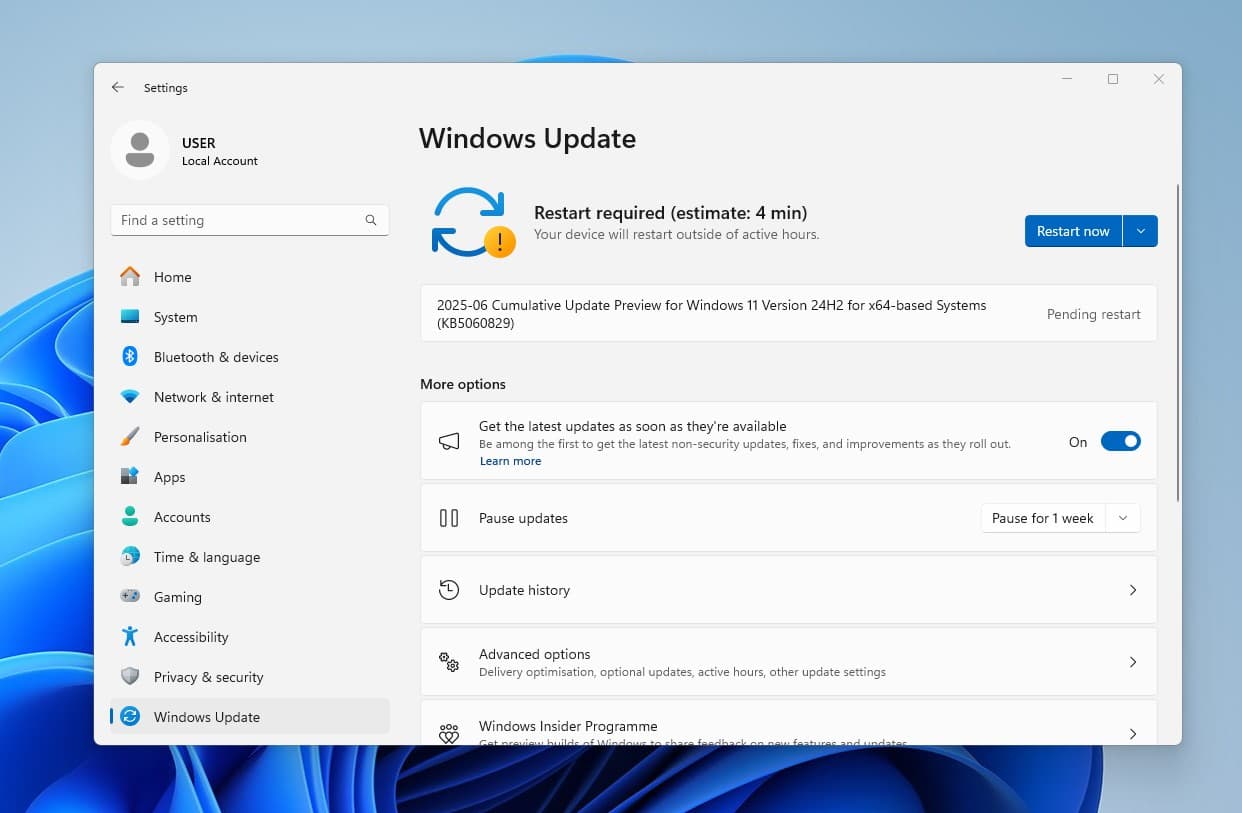The width and height of the screenshot is (1242, 813).
Task: Click the pause icon beside Pause updates
Action: pos(449,518)
